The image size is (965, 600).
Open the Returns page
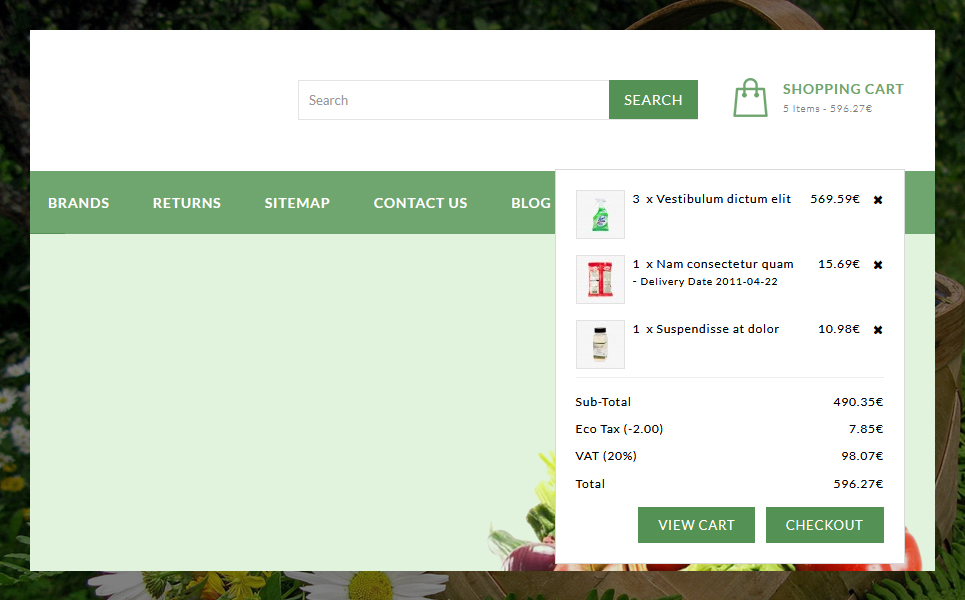187,203
